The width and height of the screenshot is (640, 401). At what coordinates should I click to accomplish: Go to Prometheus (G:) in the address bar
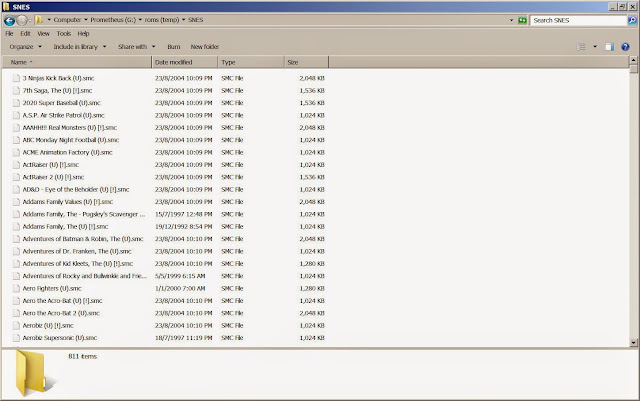click(113, 20)
